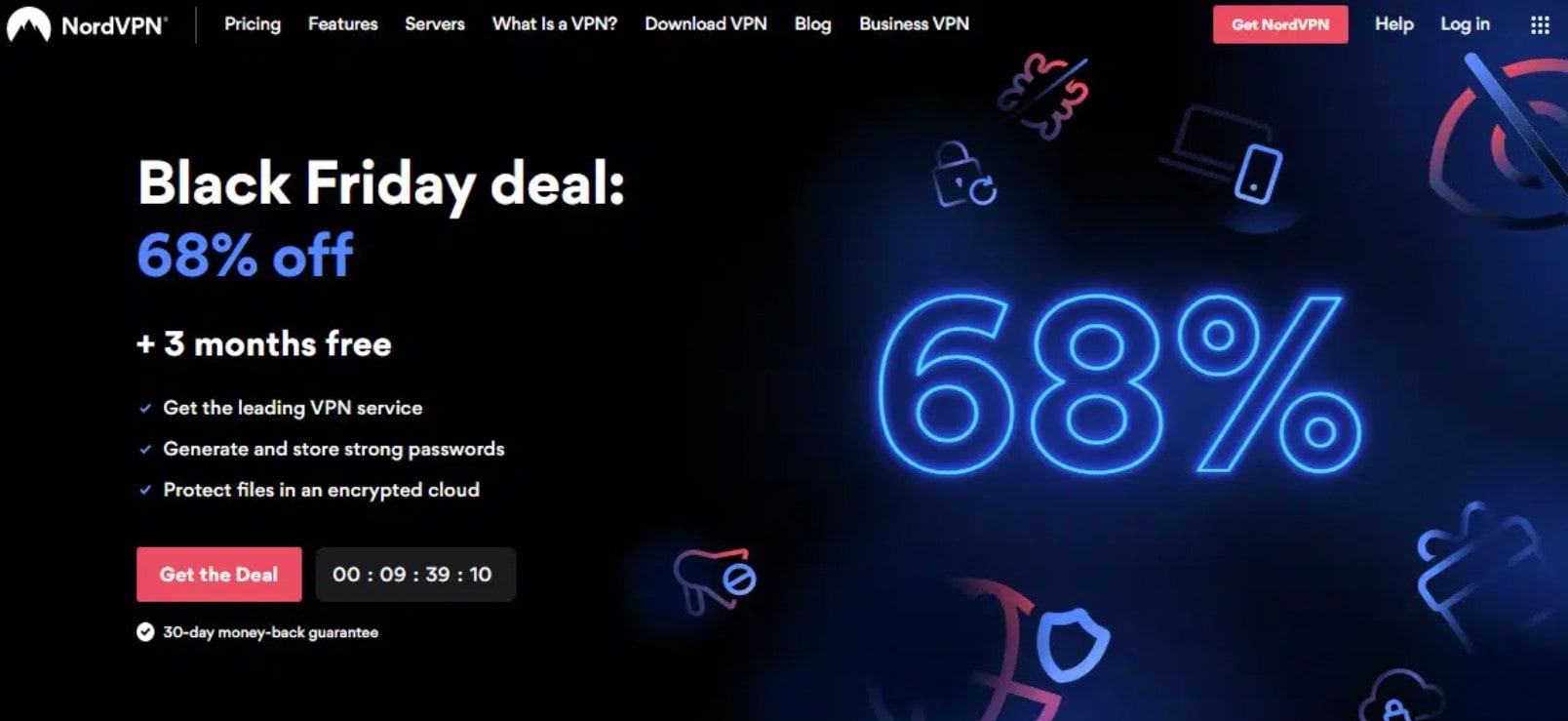Click the red Get NordVPN button
Screen dimensions: 1568x721
coord(1280,24)
